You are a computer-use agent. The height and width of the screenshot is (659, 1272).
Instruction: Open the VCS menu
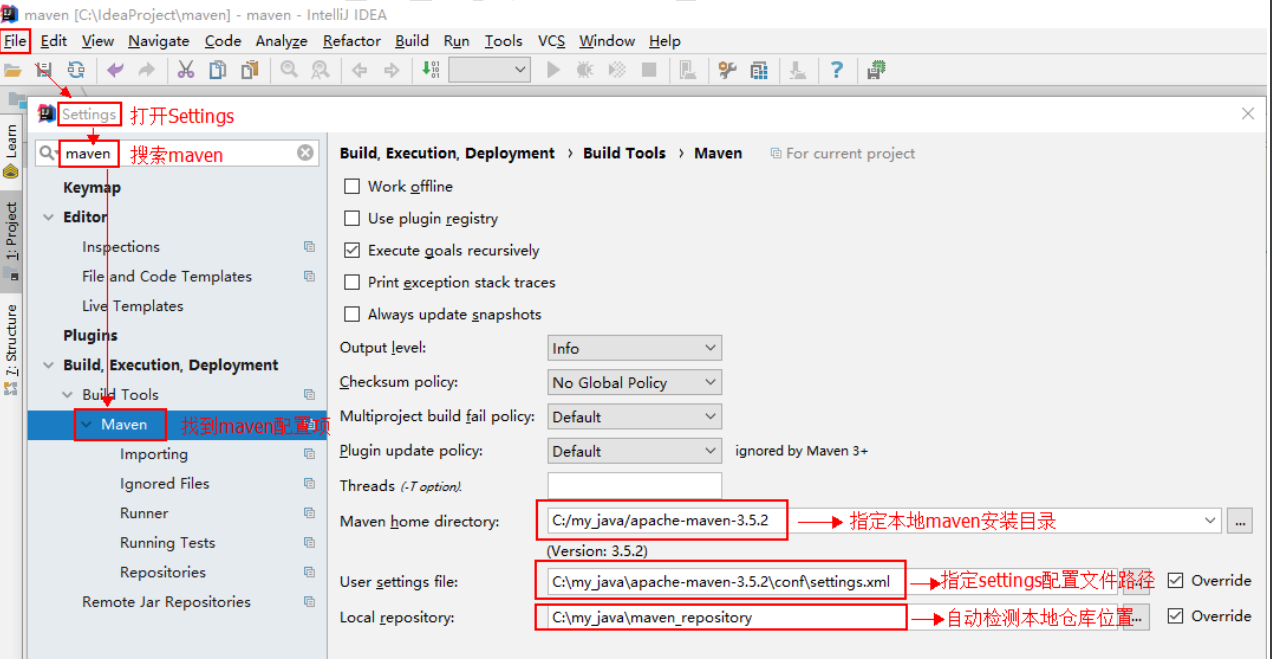pyautogui.click(x=551, y=41)
